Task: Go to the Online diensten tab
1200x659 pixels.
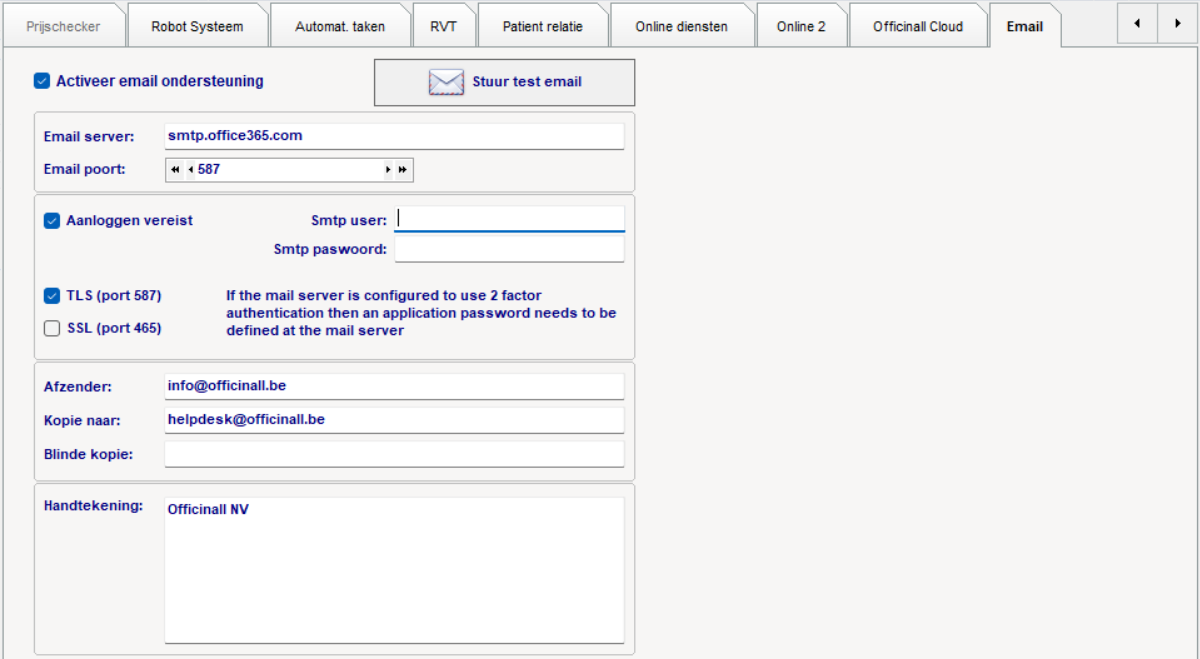Action: [681, 27]
